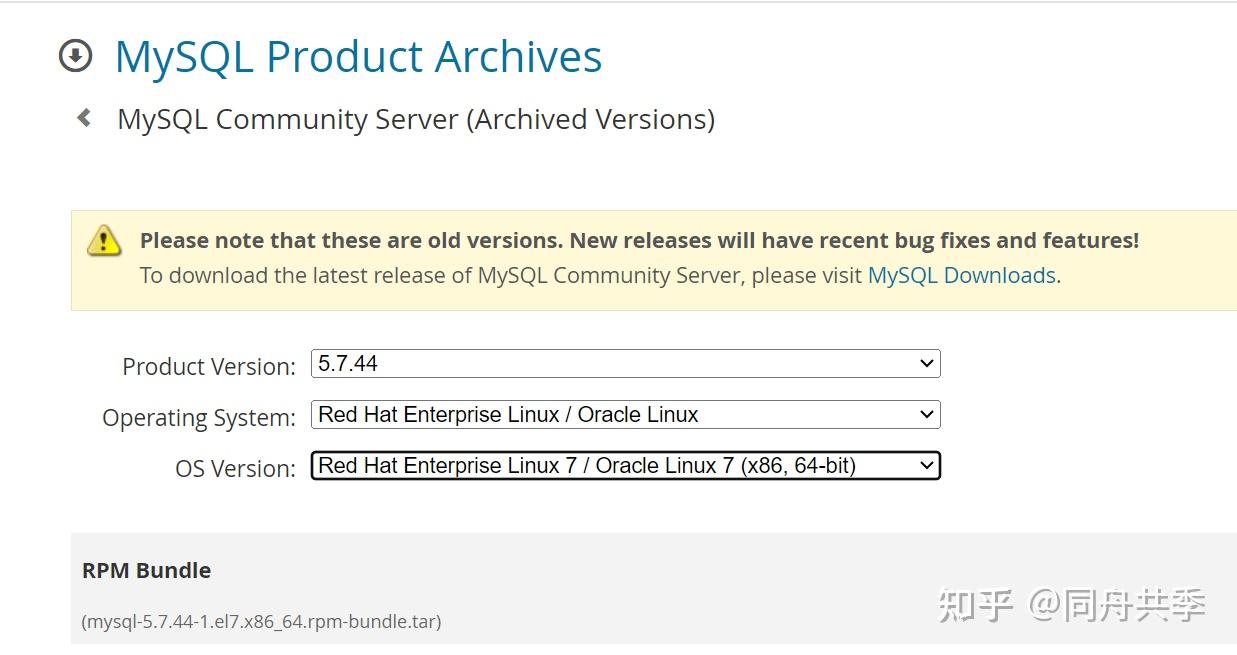Viewport: 1237px width, 655px height.
Task: Go back using the left chevron icon
Action: pos(85,118)
